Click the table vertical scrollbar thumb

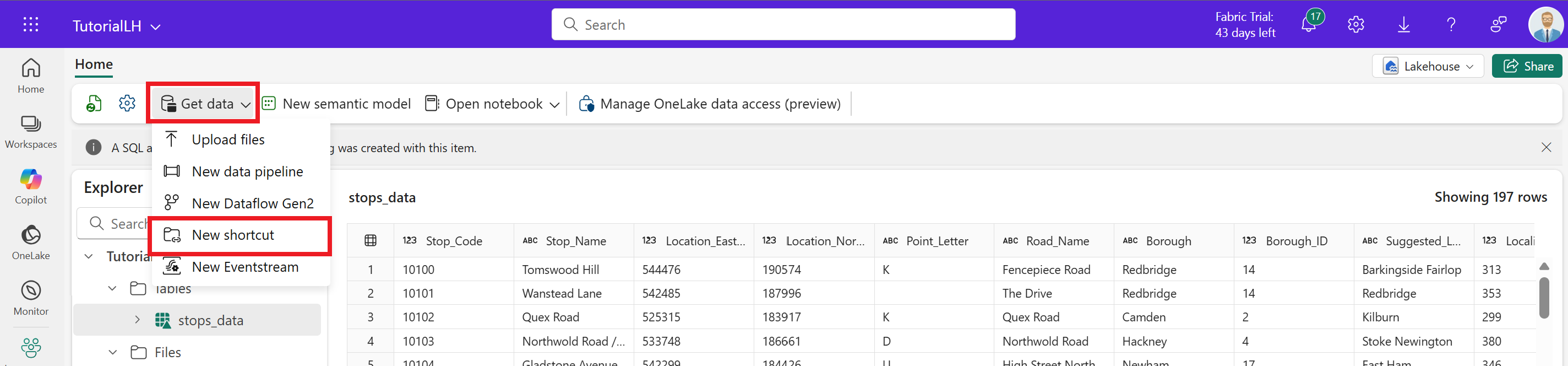point(1544,297)
